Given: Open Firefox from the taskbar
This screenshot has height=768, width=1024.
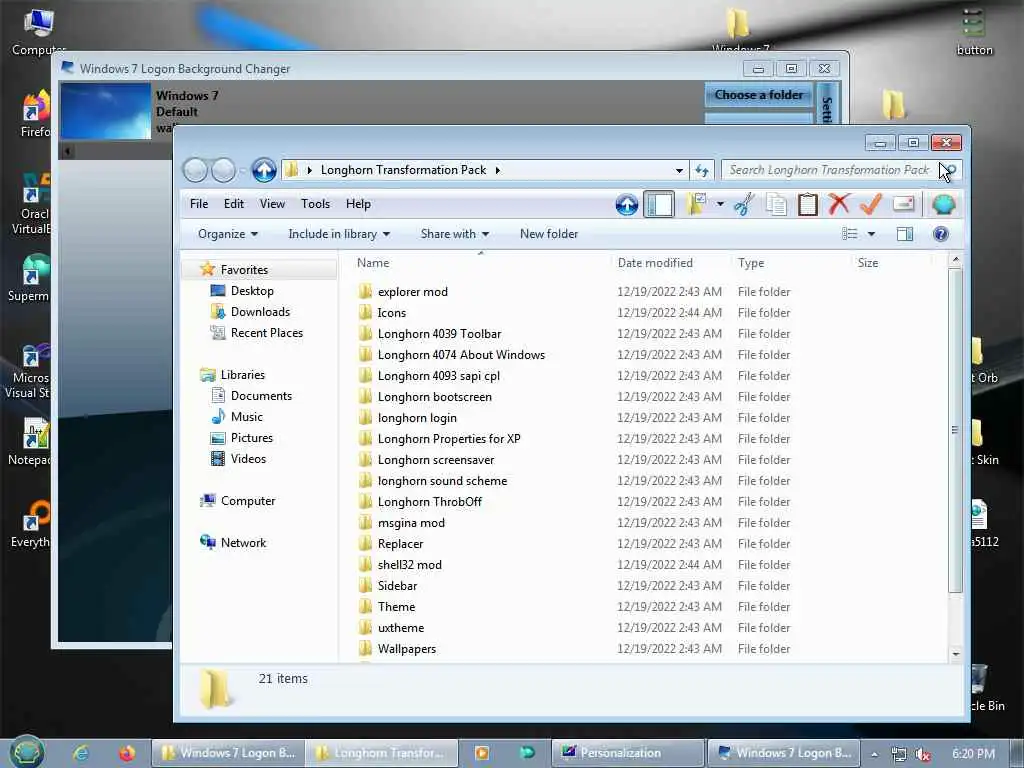Looking at the screenshot, I should point(126,753).
